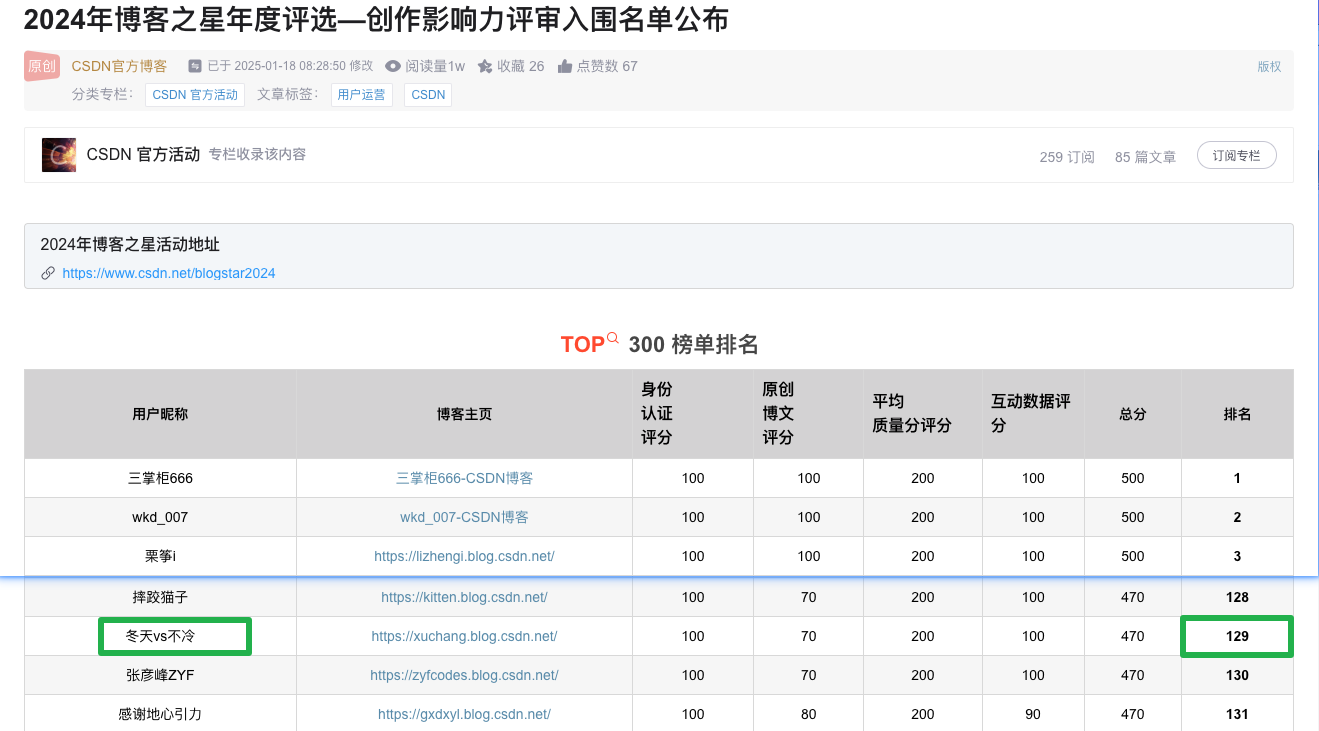Click the 博客主页 column header
The image size is (1319, 731).
coord(465,414)
